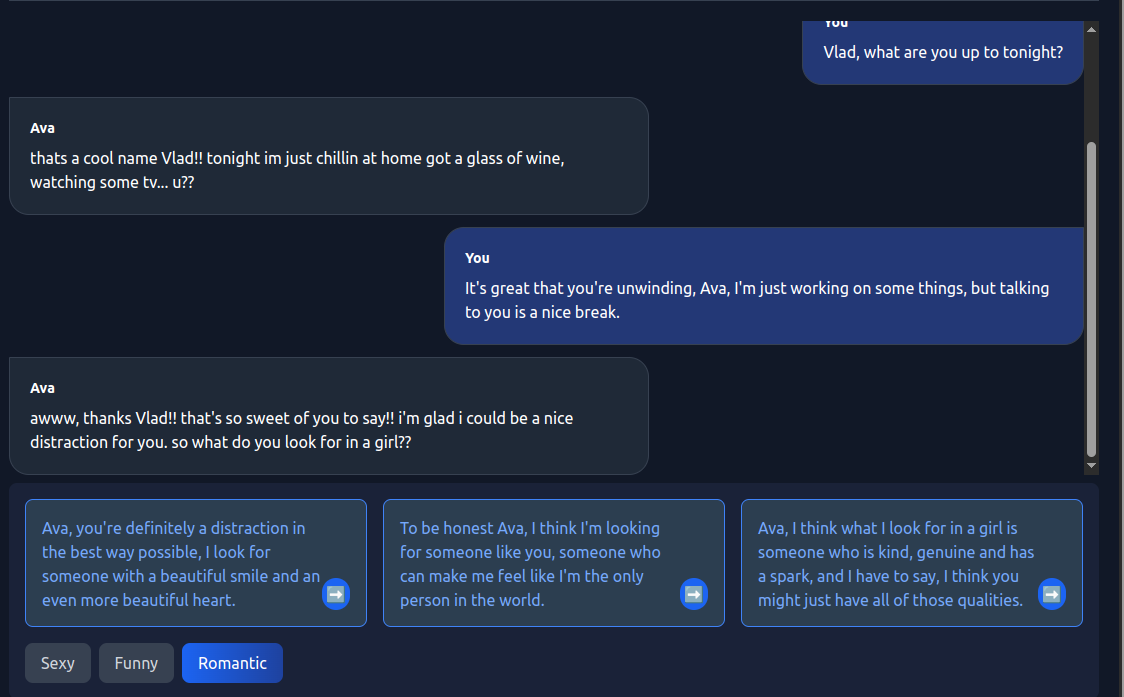The width and height of the screenshot is (1124, 697).
Task: Switch reply tone to Sexy
Action: coord(58,663)
